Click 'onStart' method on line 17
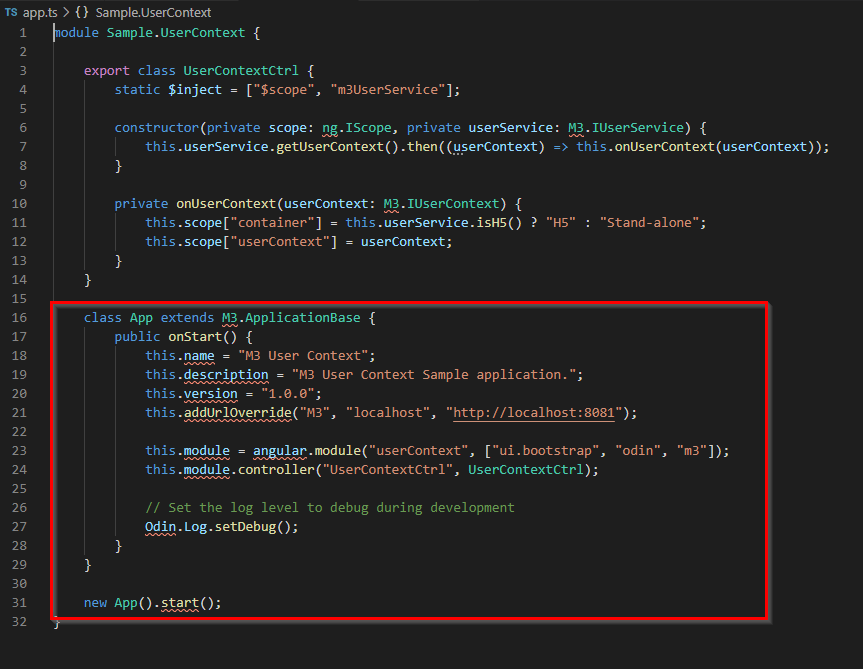 195,337
